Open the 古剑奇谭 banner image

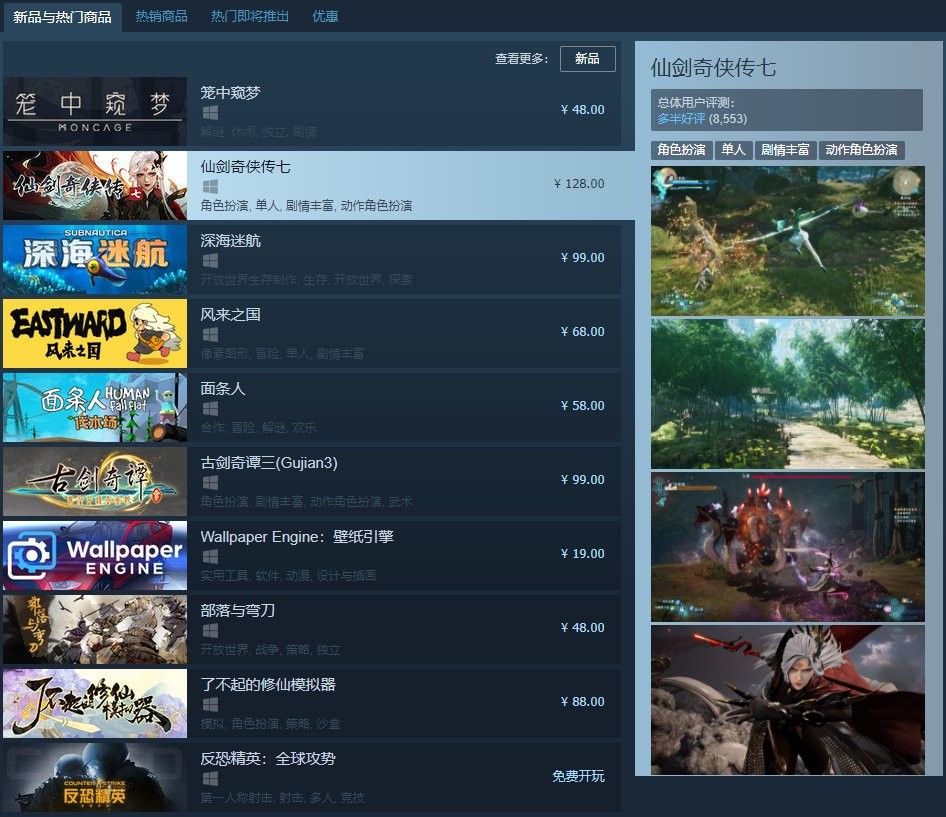(x=95, y=482)
